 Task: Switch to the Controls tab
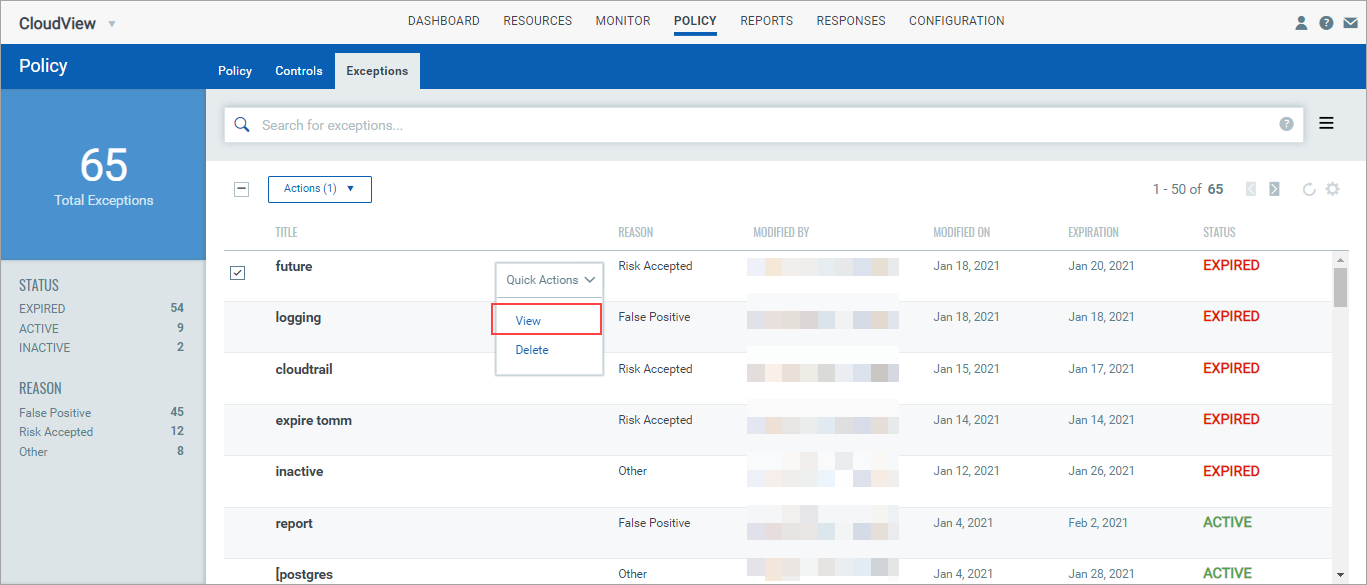(x=299, y=71)
